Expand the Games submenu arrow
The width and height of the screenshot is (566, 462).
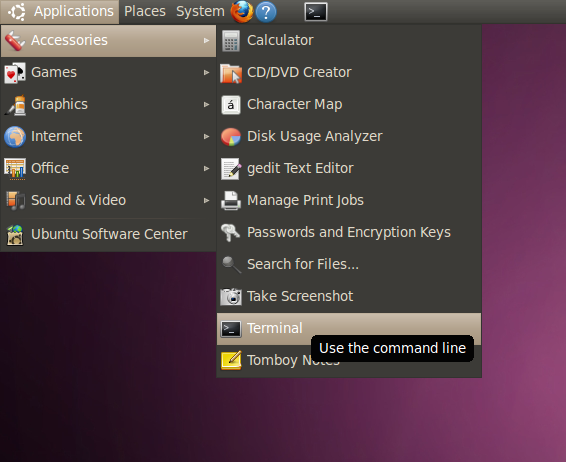[x=206, y=73]
